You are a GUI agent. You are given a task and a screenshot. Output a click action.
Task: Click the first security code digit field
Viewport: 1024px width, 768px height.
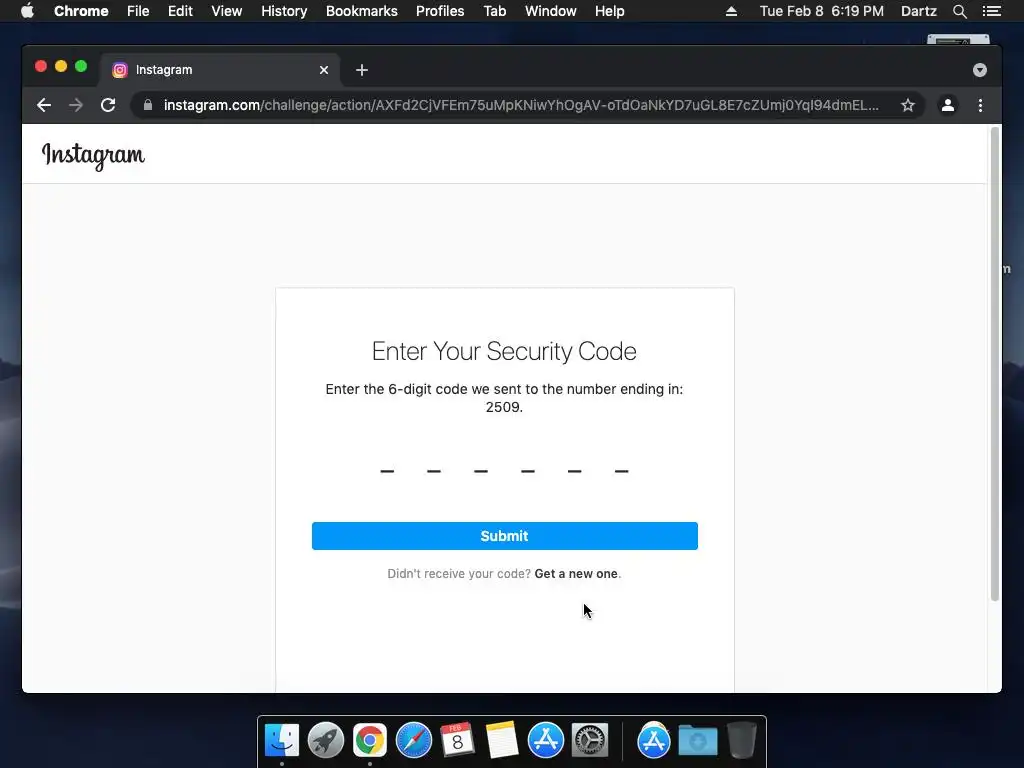click(387, 469)
